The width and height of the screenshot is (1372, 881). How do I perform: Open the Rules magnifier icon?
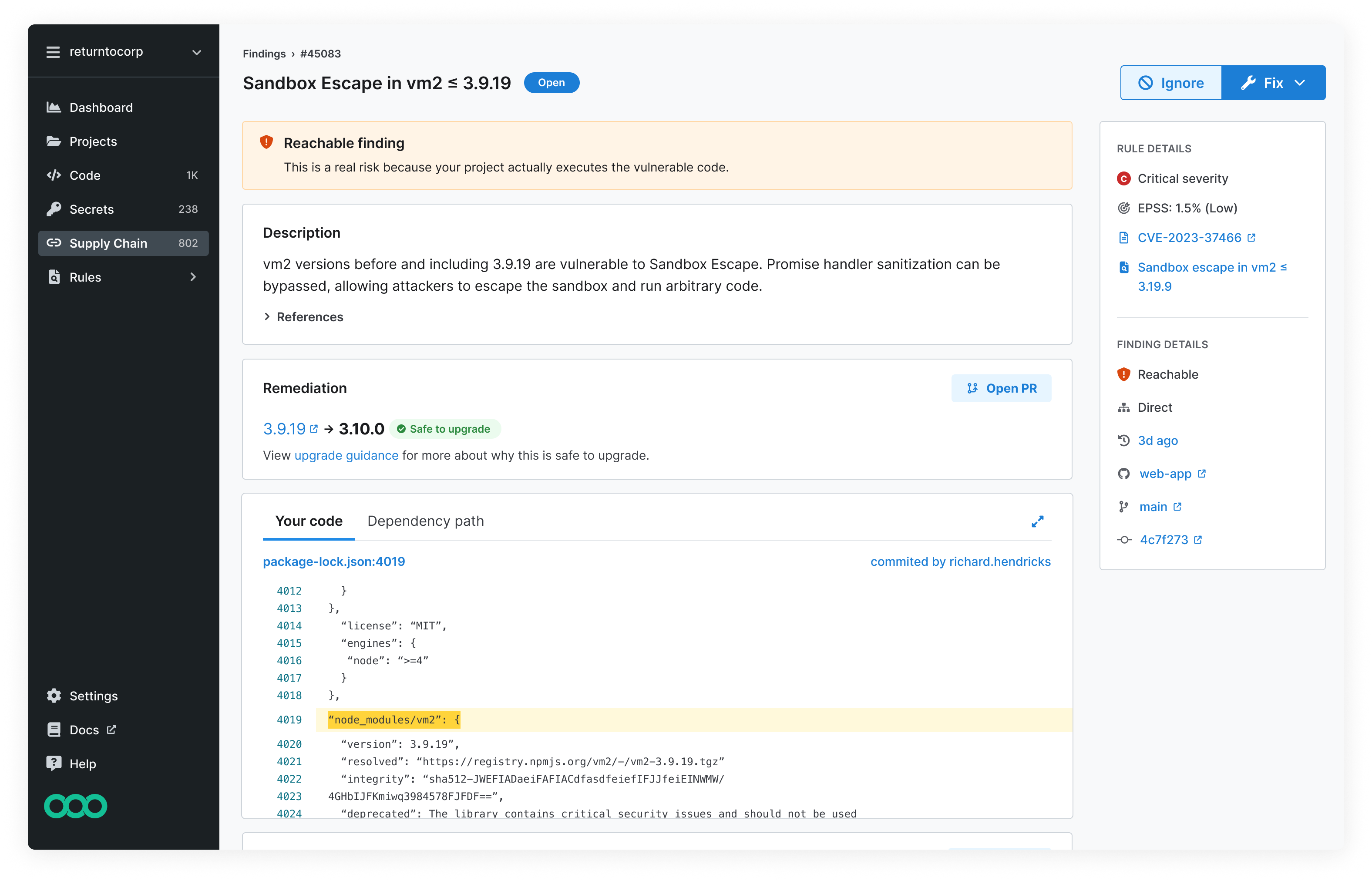(54, 277)
